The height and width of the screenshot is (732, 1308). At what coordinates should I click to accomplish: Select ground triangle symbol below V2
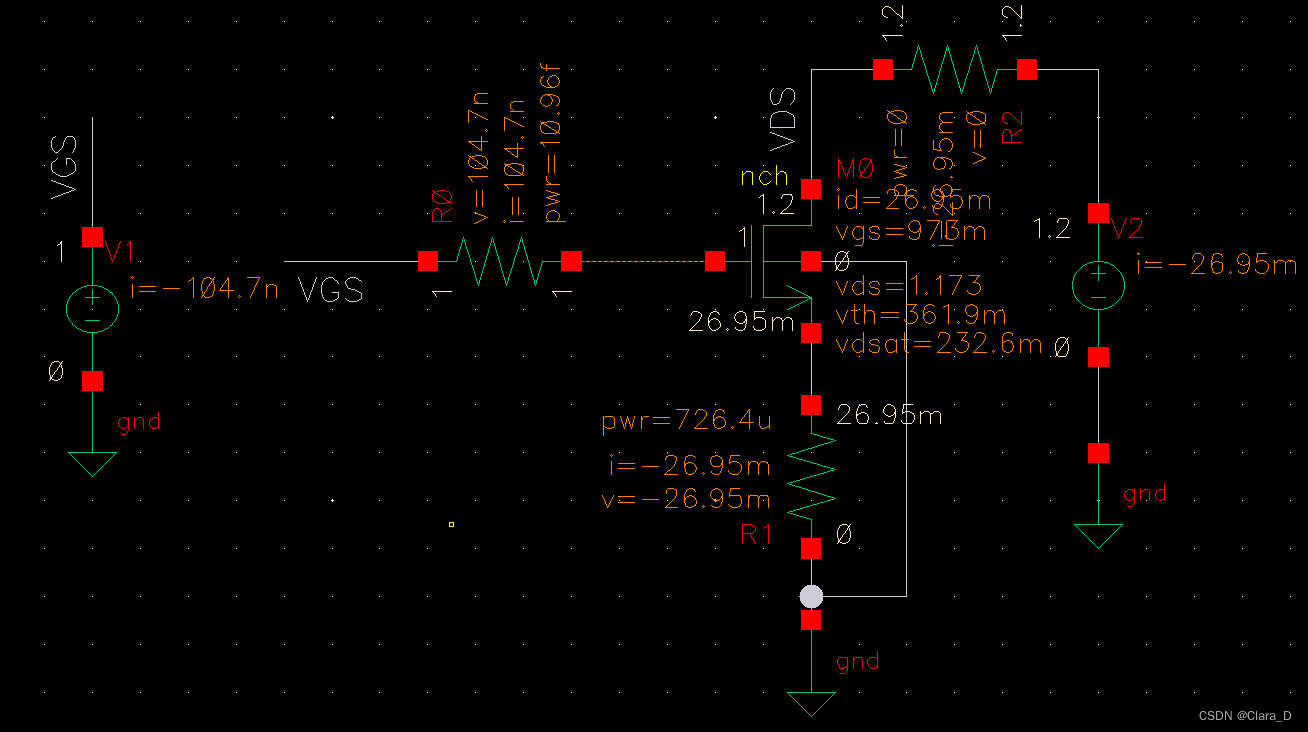coord(1098,536)
